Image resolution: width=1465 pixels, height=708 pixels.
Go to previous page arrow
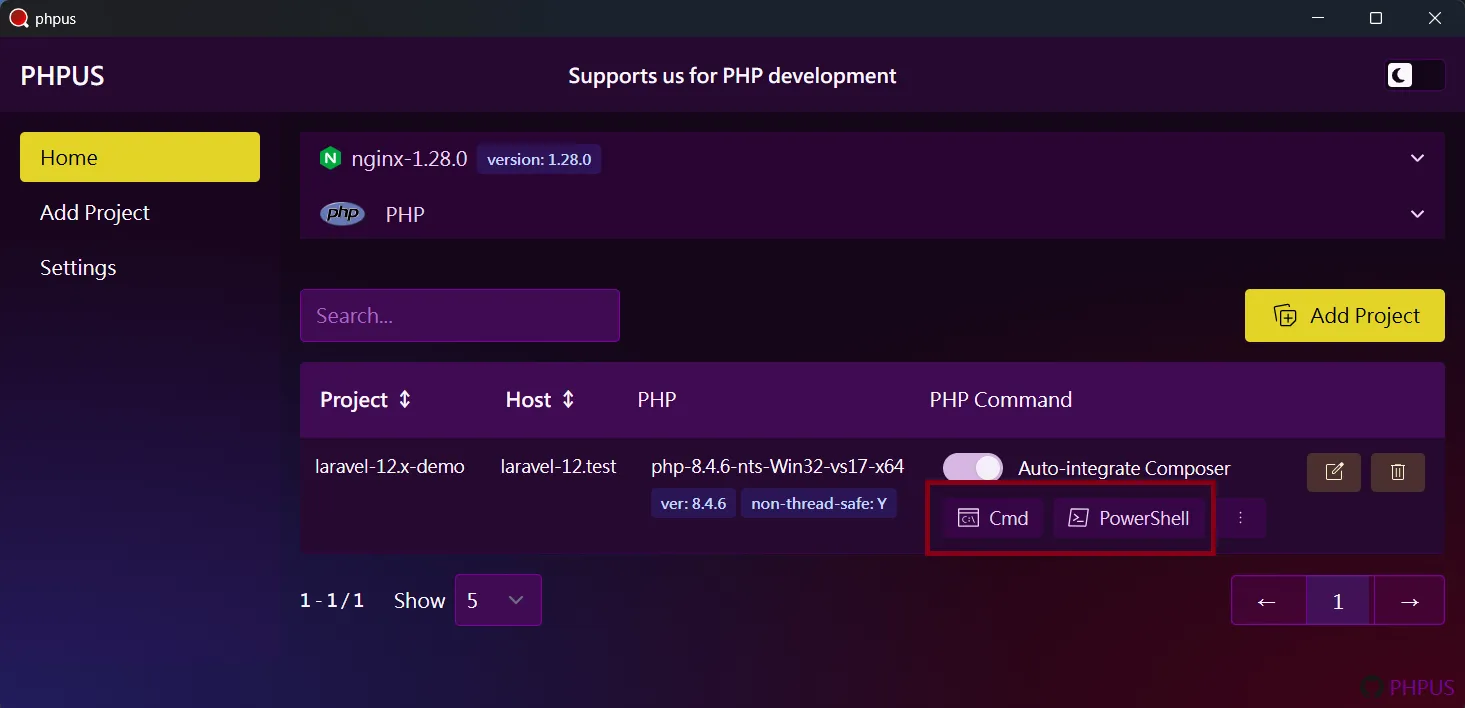point(1268,601)
